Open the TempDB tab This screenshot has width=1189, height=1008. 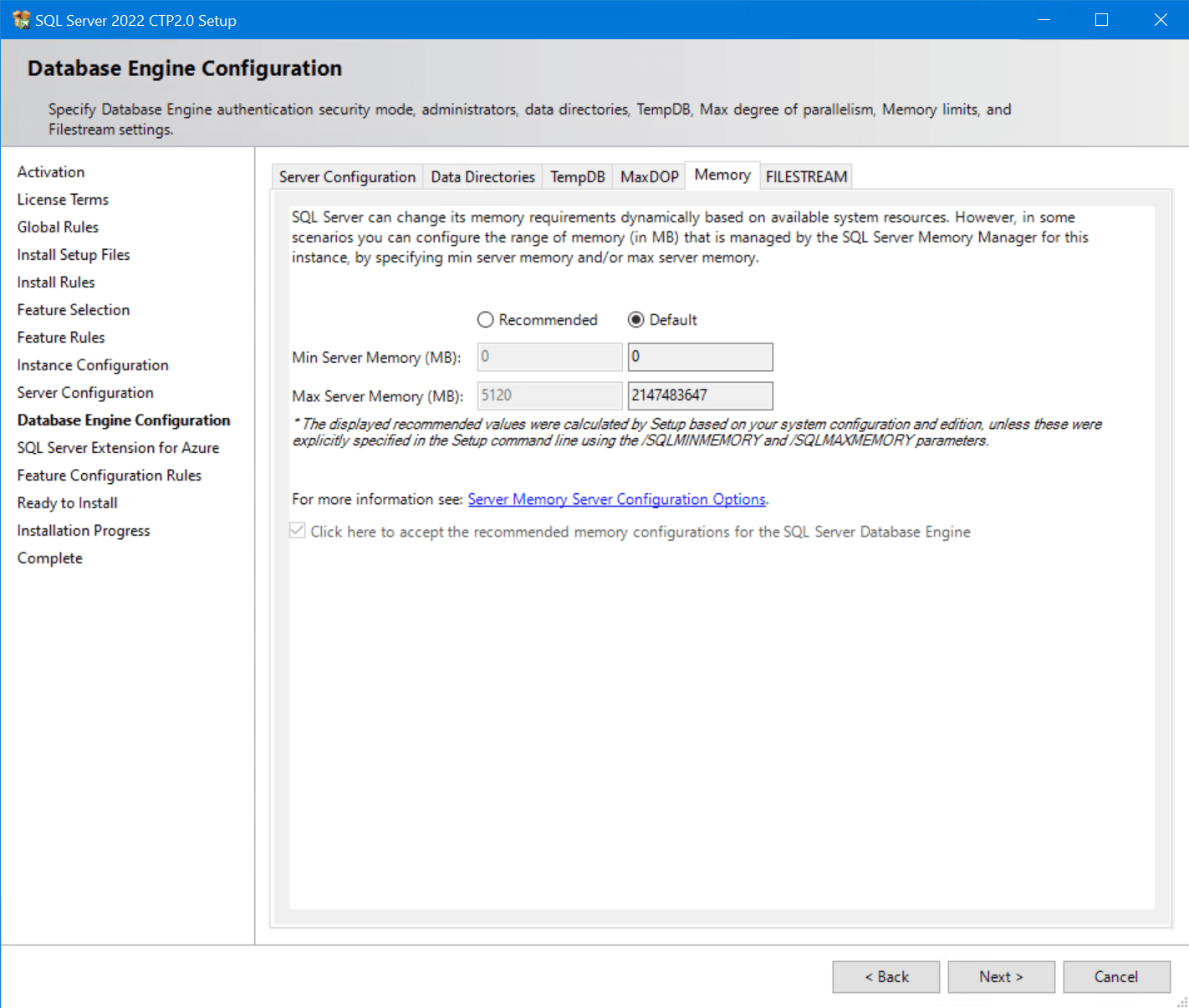click(x=577, y=176)
